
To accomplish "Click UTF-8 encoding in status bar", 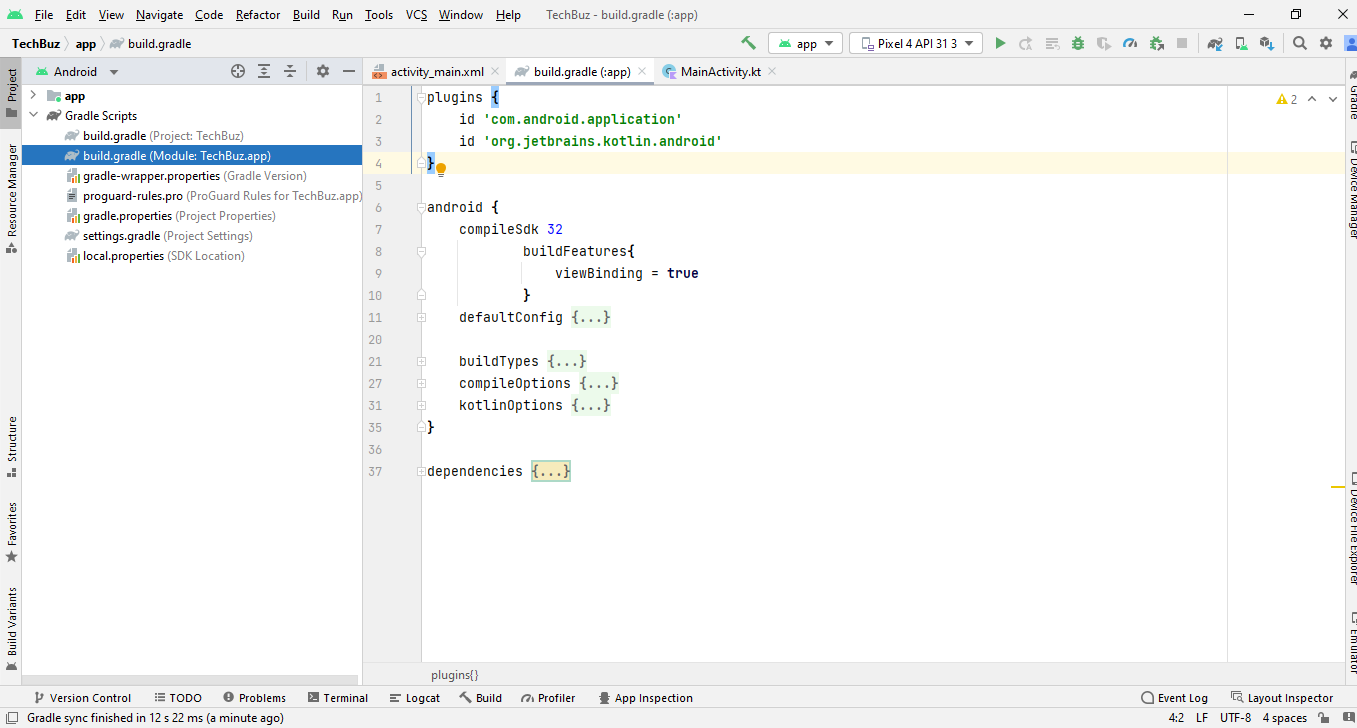I will [x=1235, y=717].
